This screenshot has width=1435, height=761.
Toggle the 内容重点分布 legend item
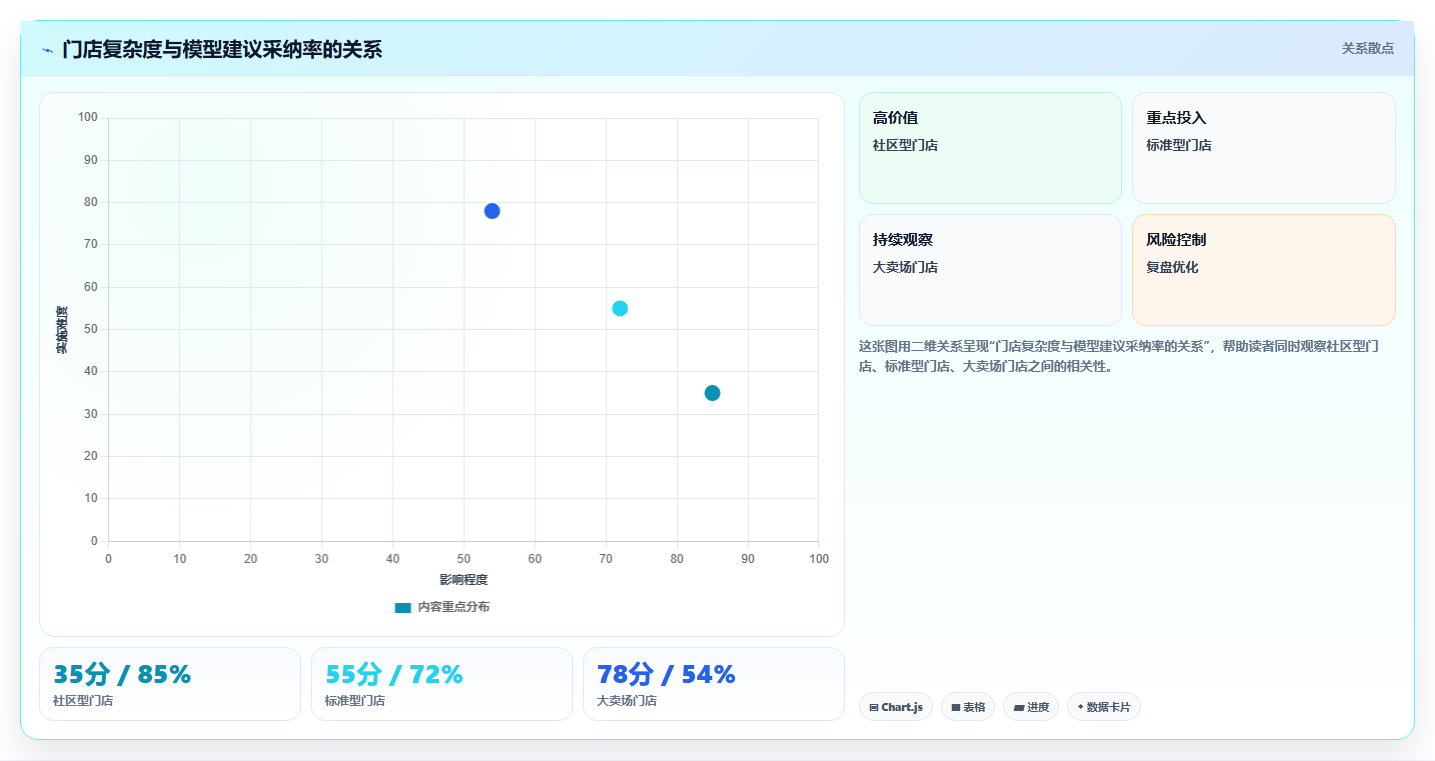(442, 607)
